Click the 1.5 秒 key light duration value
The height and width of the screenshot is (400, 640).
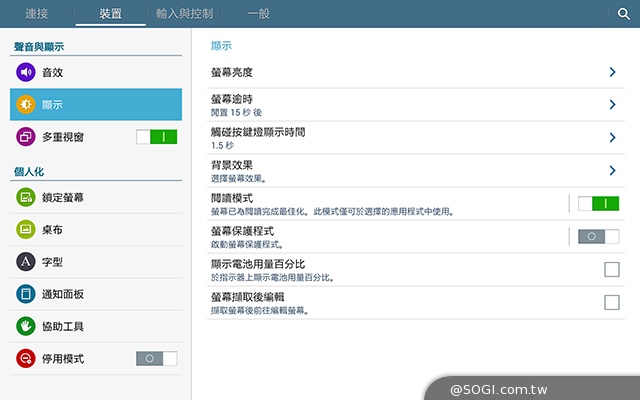click(222, 145)
